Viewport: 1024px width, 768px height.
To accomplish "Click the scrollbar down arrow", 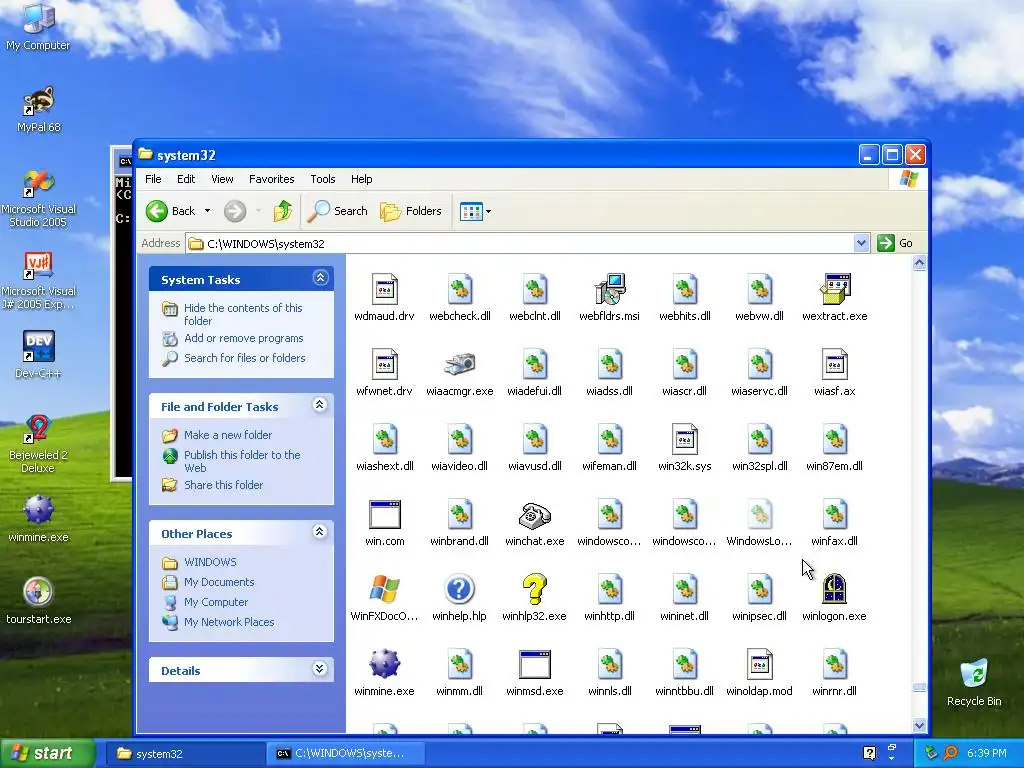I will pos(920,726).
